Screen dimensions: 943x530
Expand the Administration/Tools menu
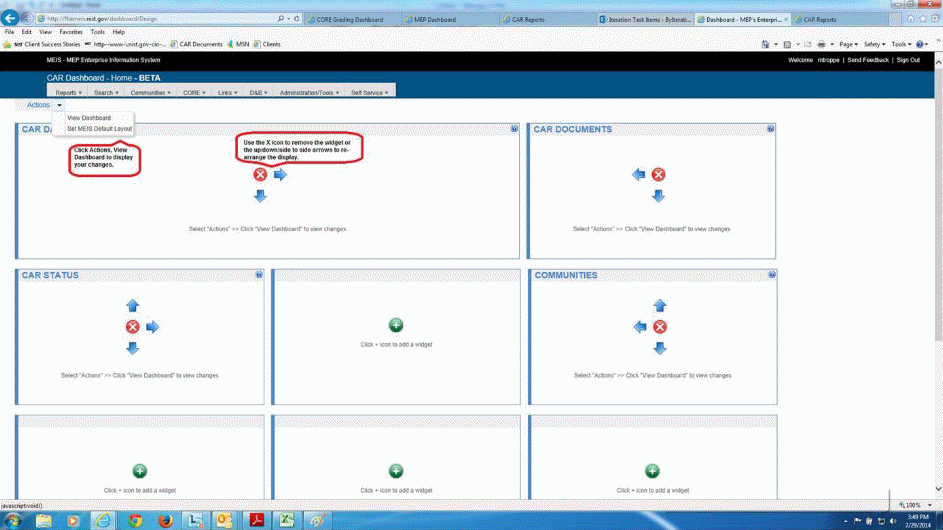coord(309,93)
